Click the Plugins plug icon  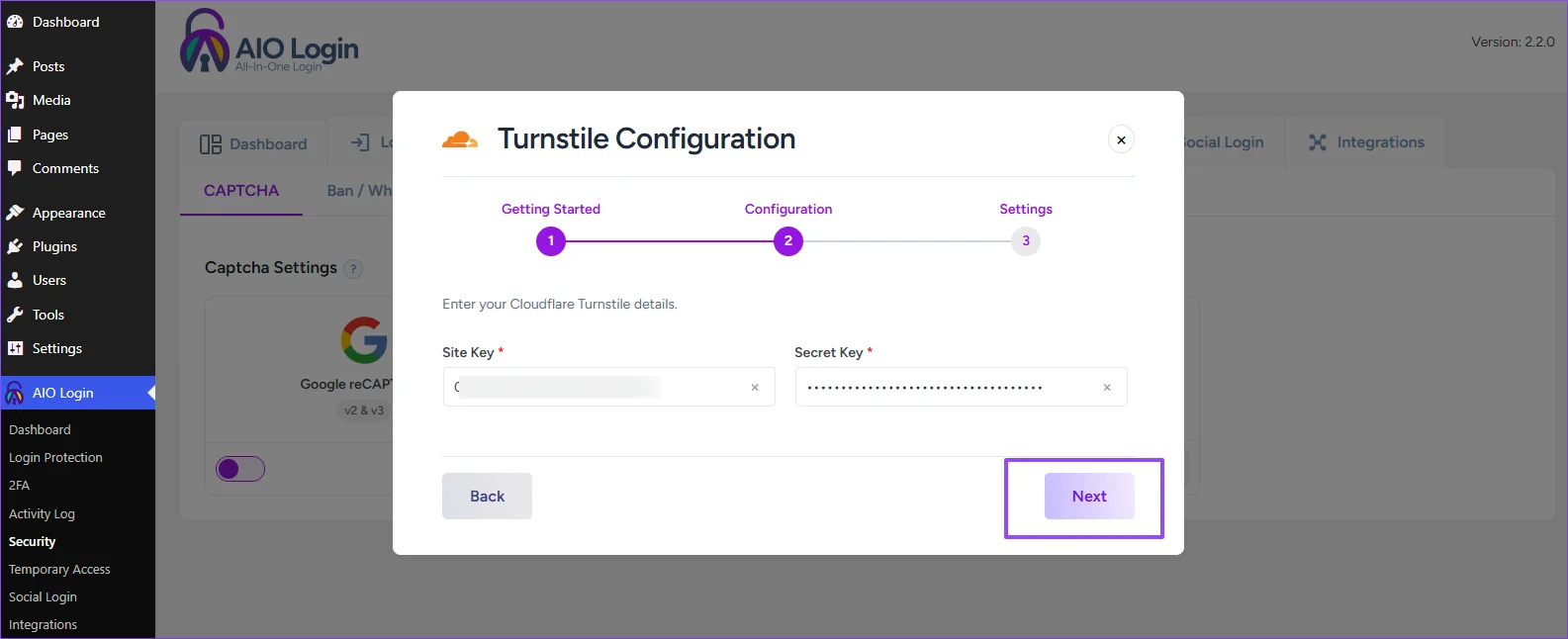click(15, 246)
